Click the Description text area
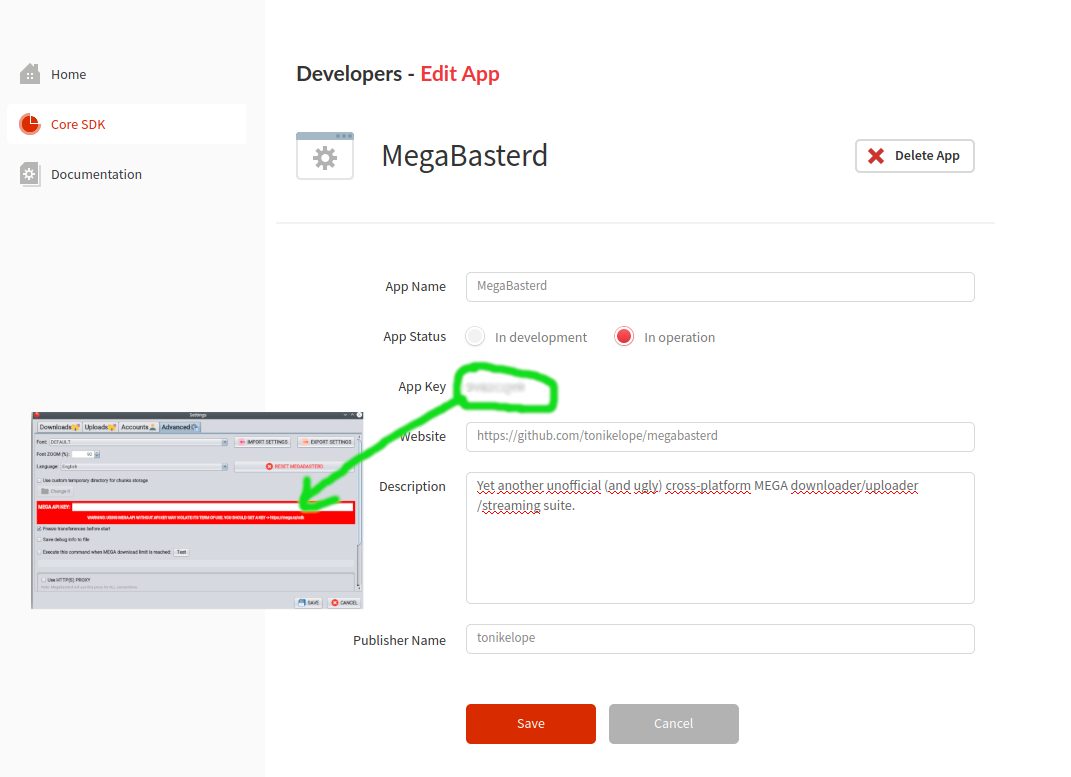This screenshot has width=1071, height=777. coord(720,537)
